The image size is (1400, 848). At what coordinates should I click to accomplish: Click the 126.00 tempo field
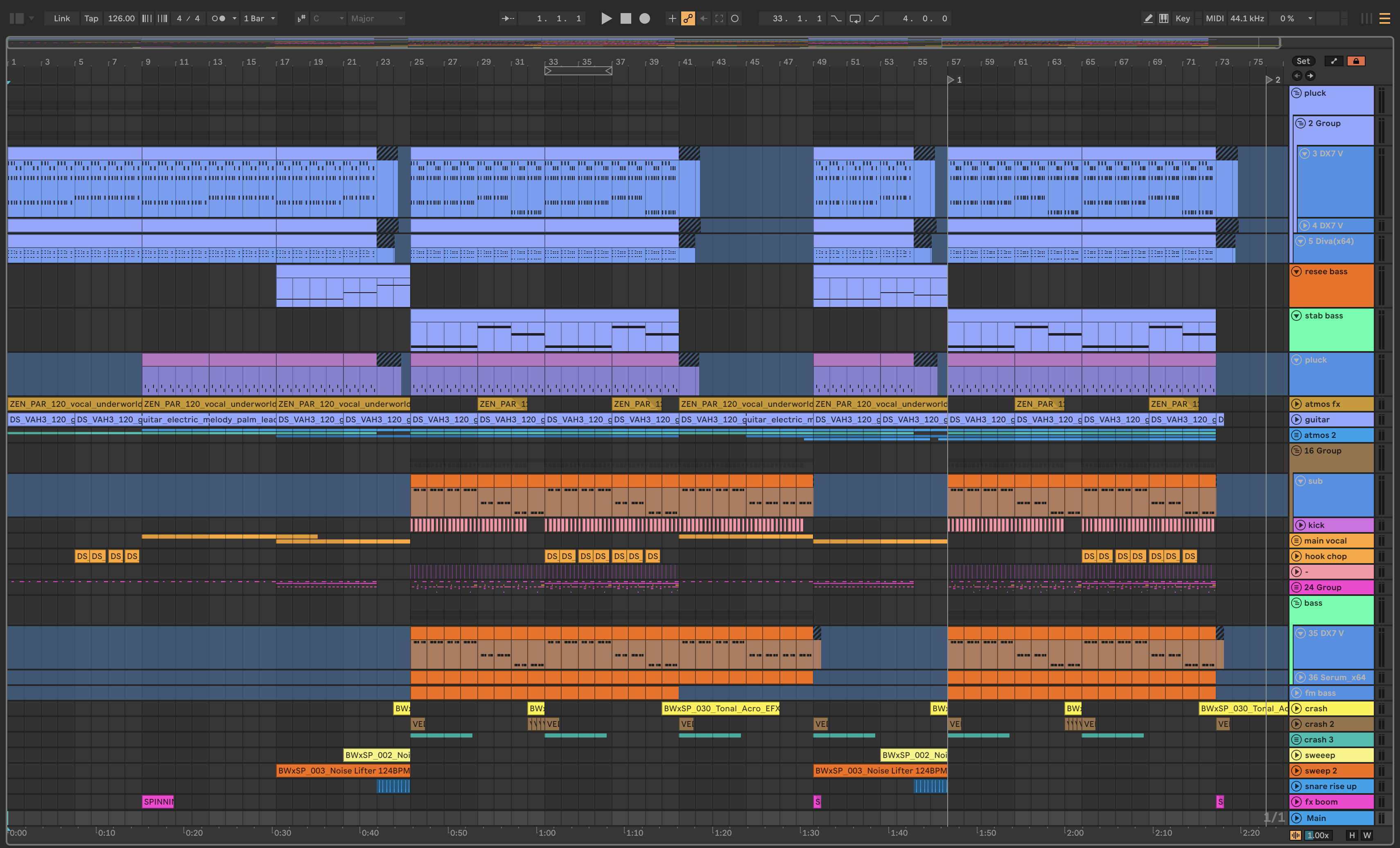pyautogui.click(x=121, y=18)
